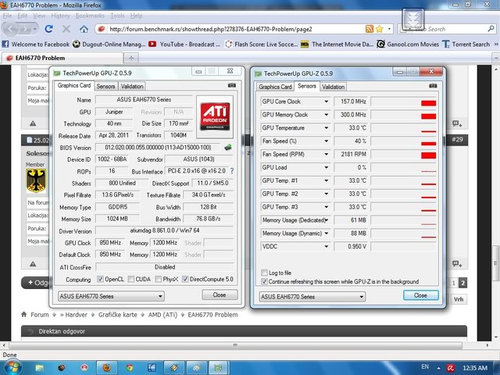This screenshot has height=375, width=500.
Task: Click the ATI Radeon logo
Action: (215, 116)
